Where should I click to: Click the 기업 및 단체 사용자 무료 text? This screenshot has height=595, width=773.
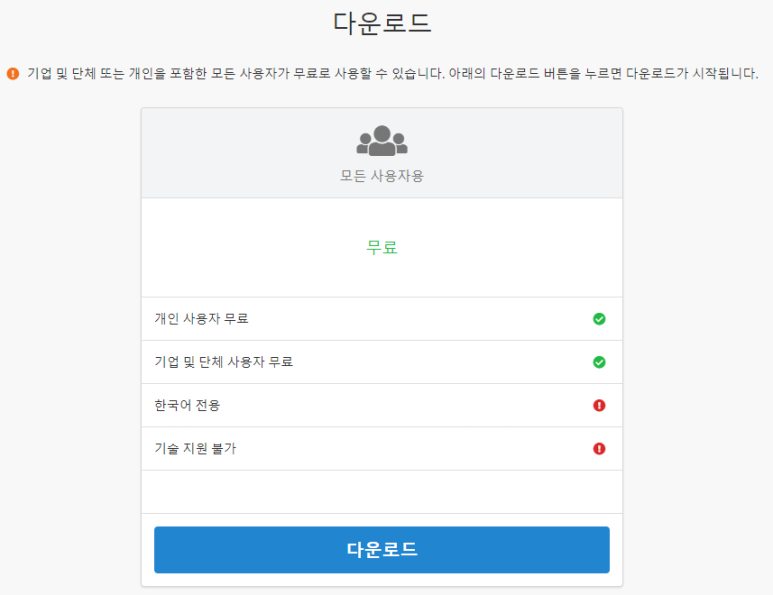(x=224, y=362)
